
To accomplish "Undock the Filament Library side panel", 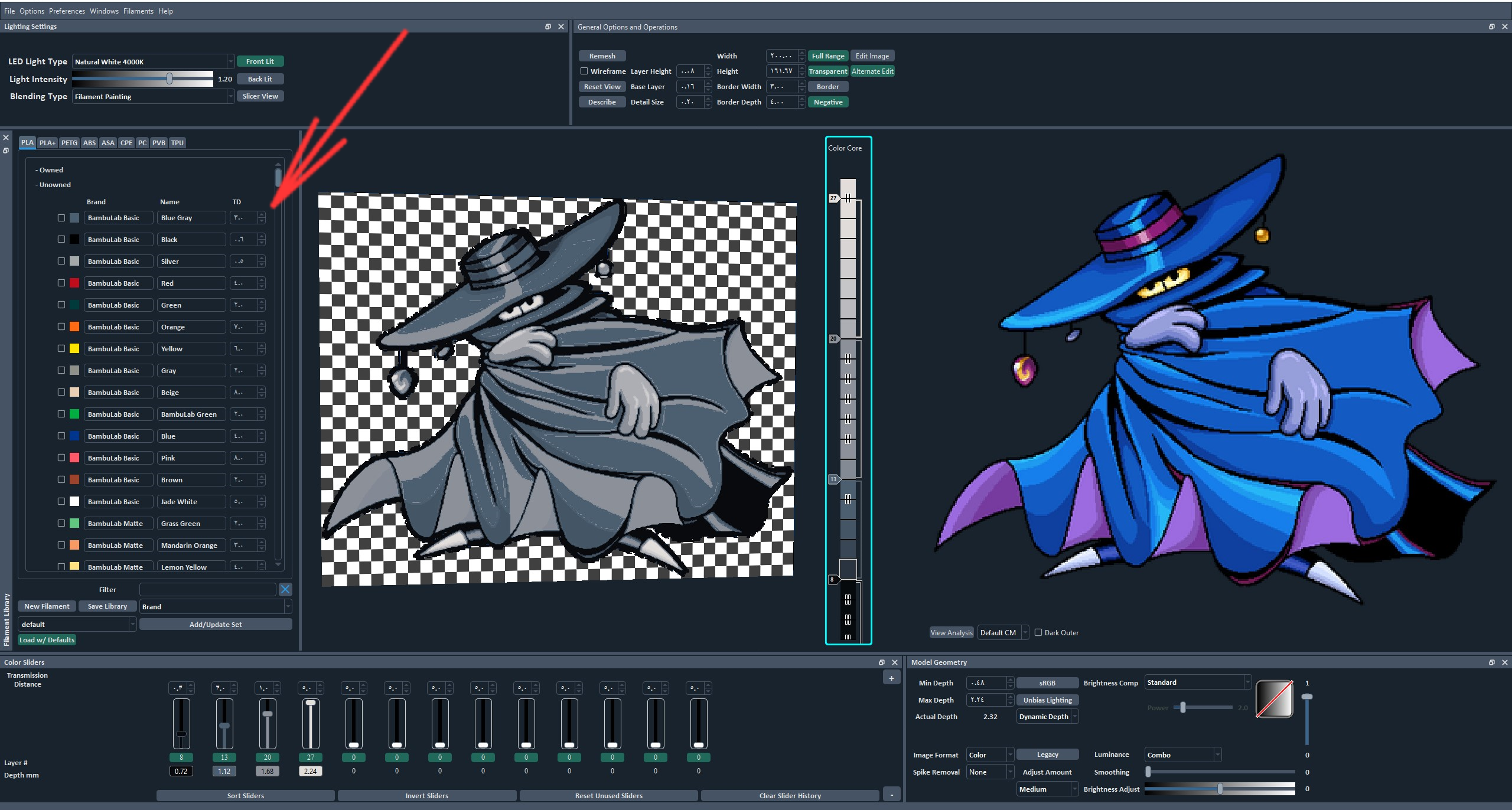I will tap(6, 151).
